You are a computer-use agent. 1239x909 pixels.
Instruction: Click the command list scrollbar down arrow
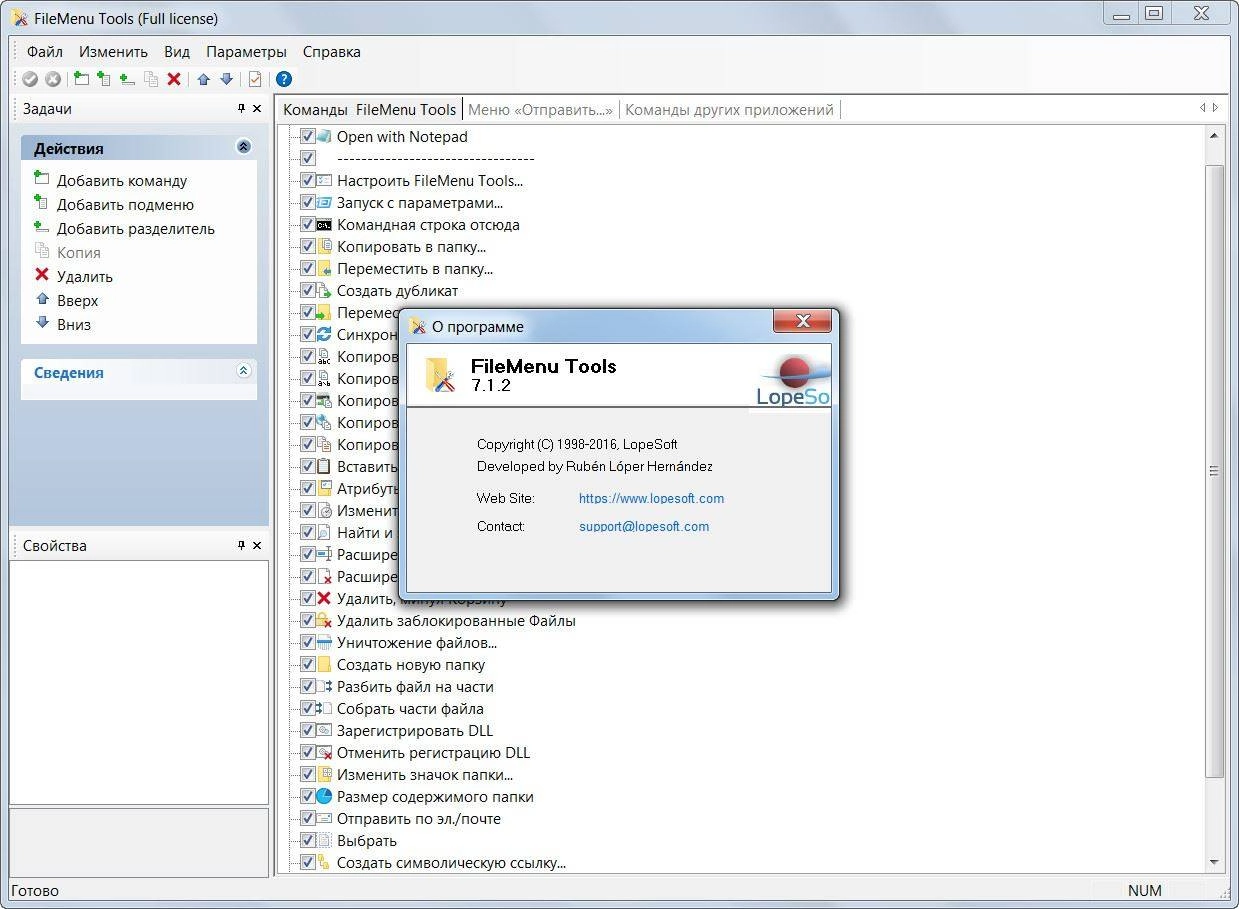[1215, 862]
